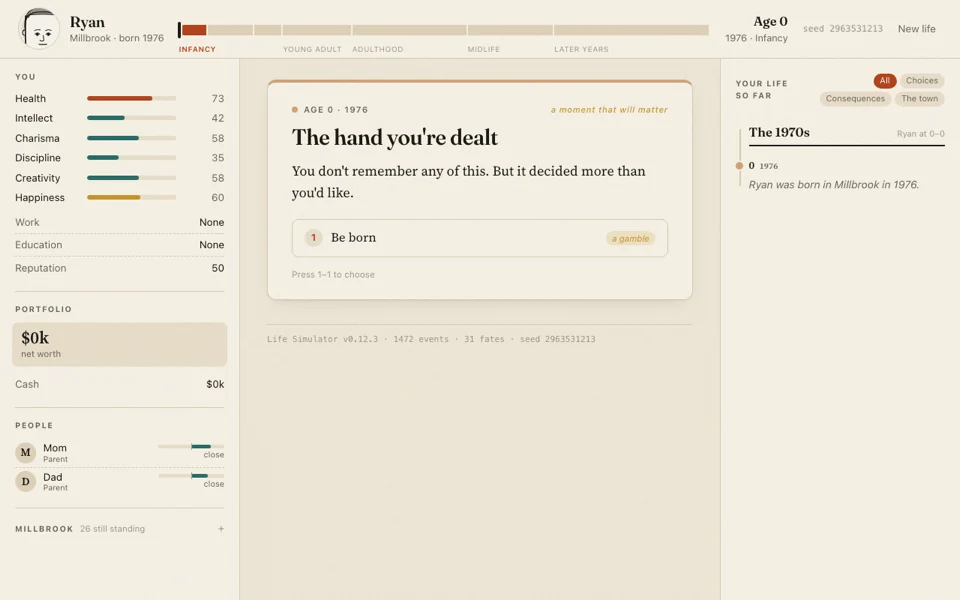Screen dimensions: 960x600
Task: Click the Midlife timeline segment label
Action: click(483, 49)
